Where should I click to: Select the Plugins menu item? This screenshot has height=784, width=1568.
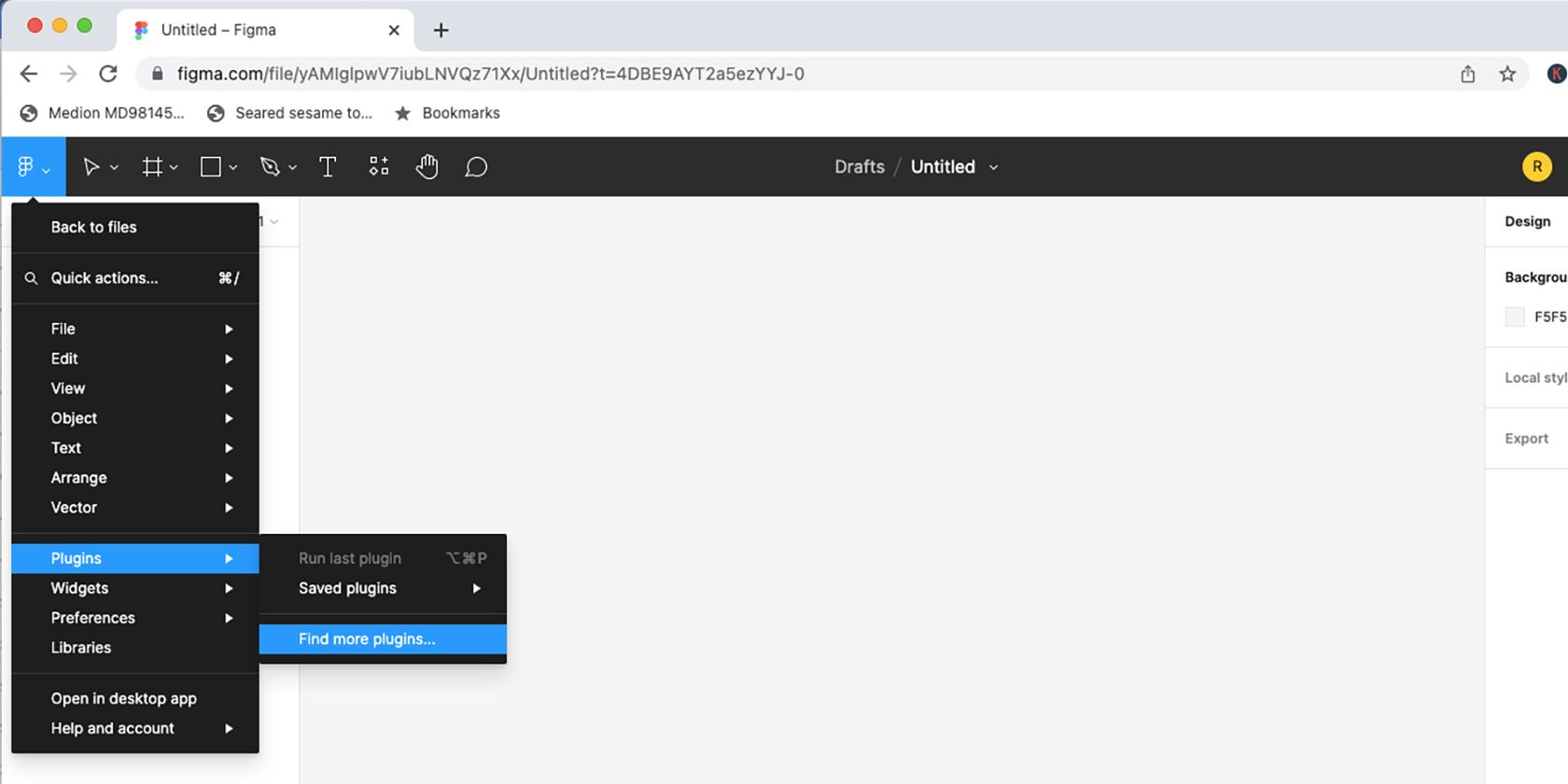tap(135, 559)
